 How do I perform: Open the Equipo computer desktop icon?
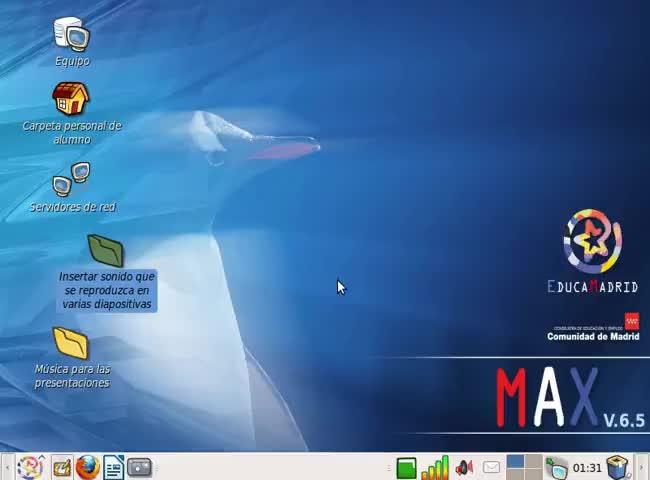click(x=71, y=34)
